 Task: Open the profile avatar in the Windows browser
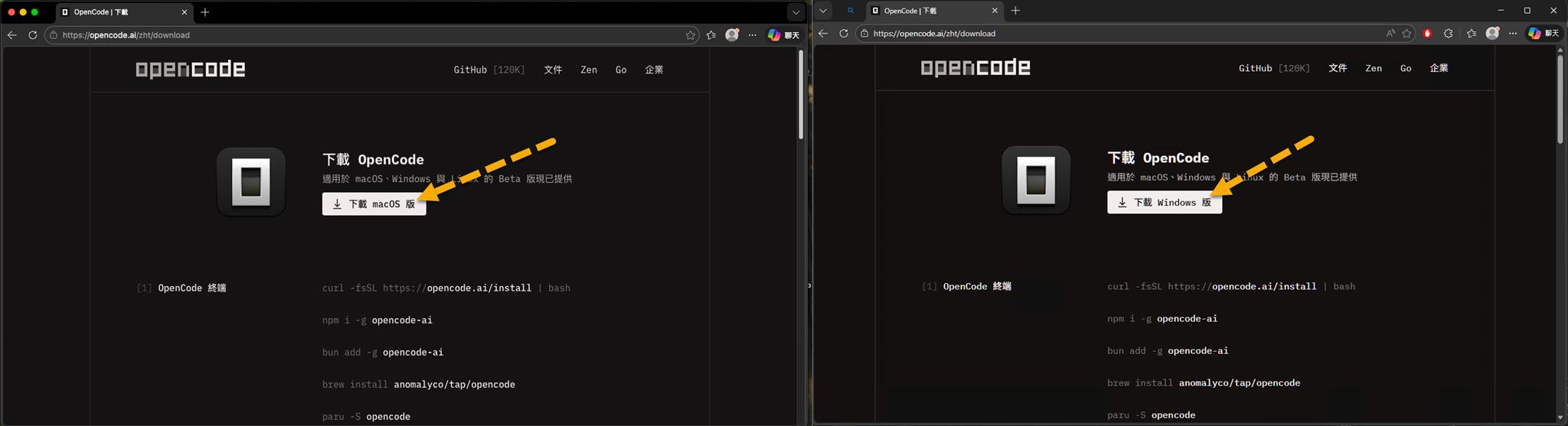(1492, 34)
